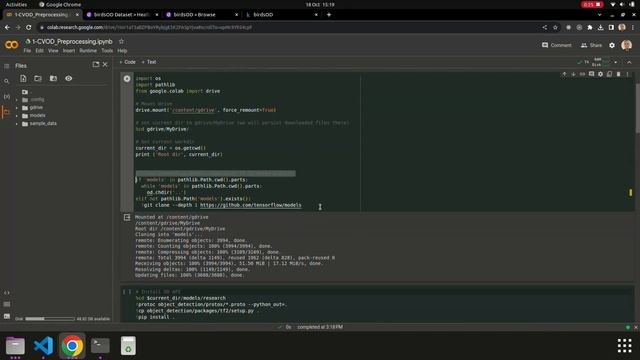Open the find and replace sidebar icon
This screenshot has width=640, height=360.
[7, 81]
